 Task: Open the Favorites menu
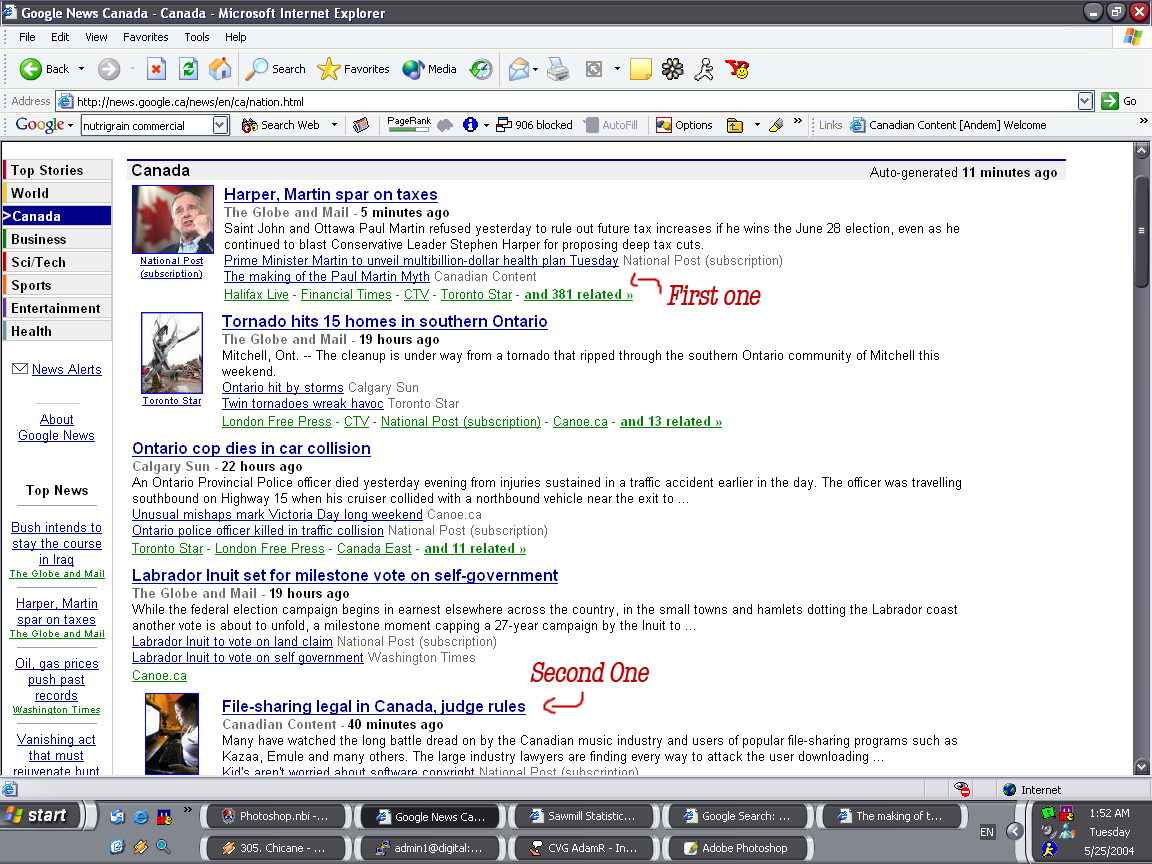pyautogui.click(x=145, y=37)
